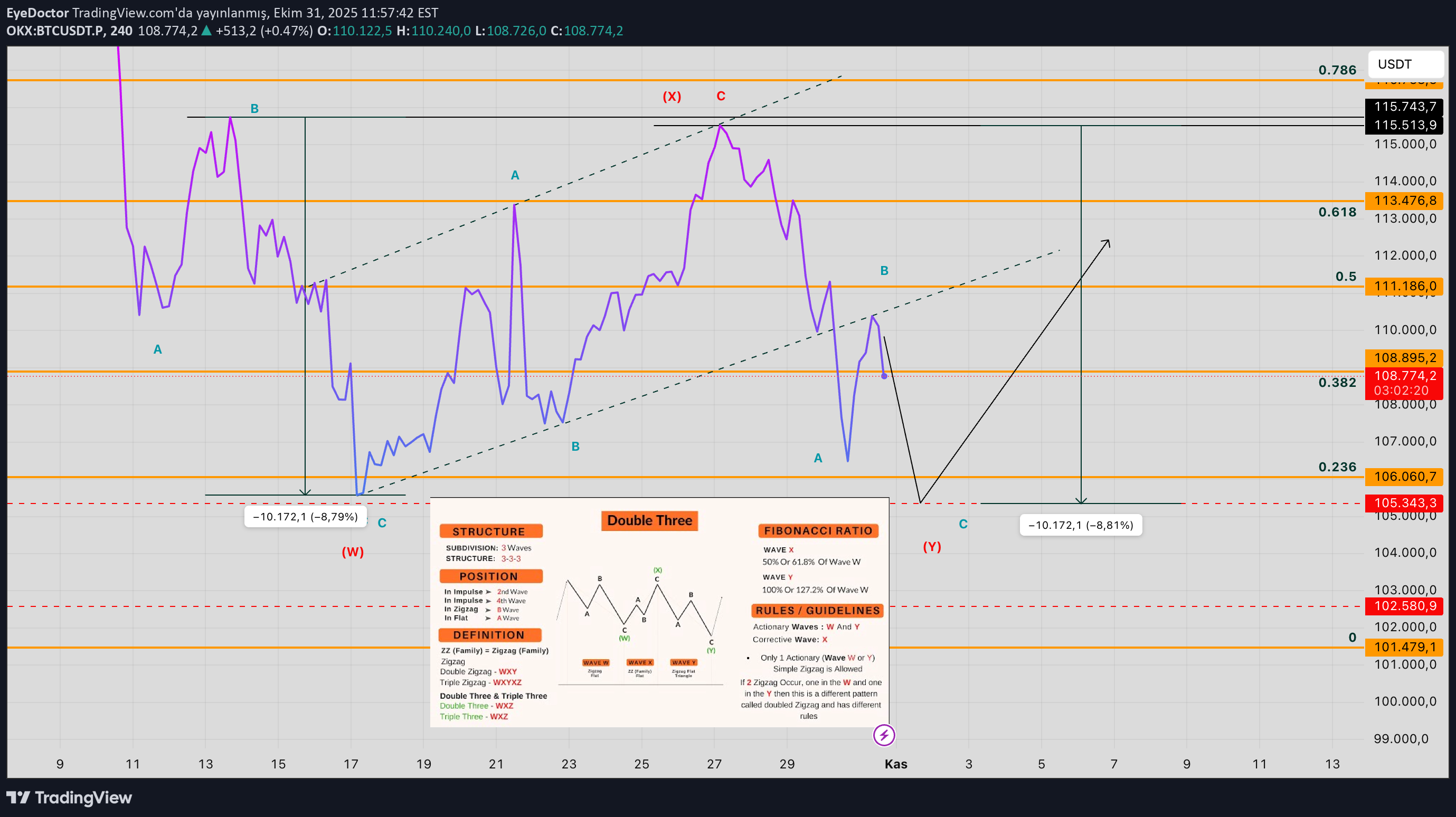Click the OKX:BTCUSDT.P symbol name
Image resolution: width=1456 pixels, height=817 pixels.
click(x=55, y=31)
